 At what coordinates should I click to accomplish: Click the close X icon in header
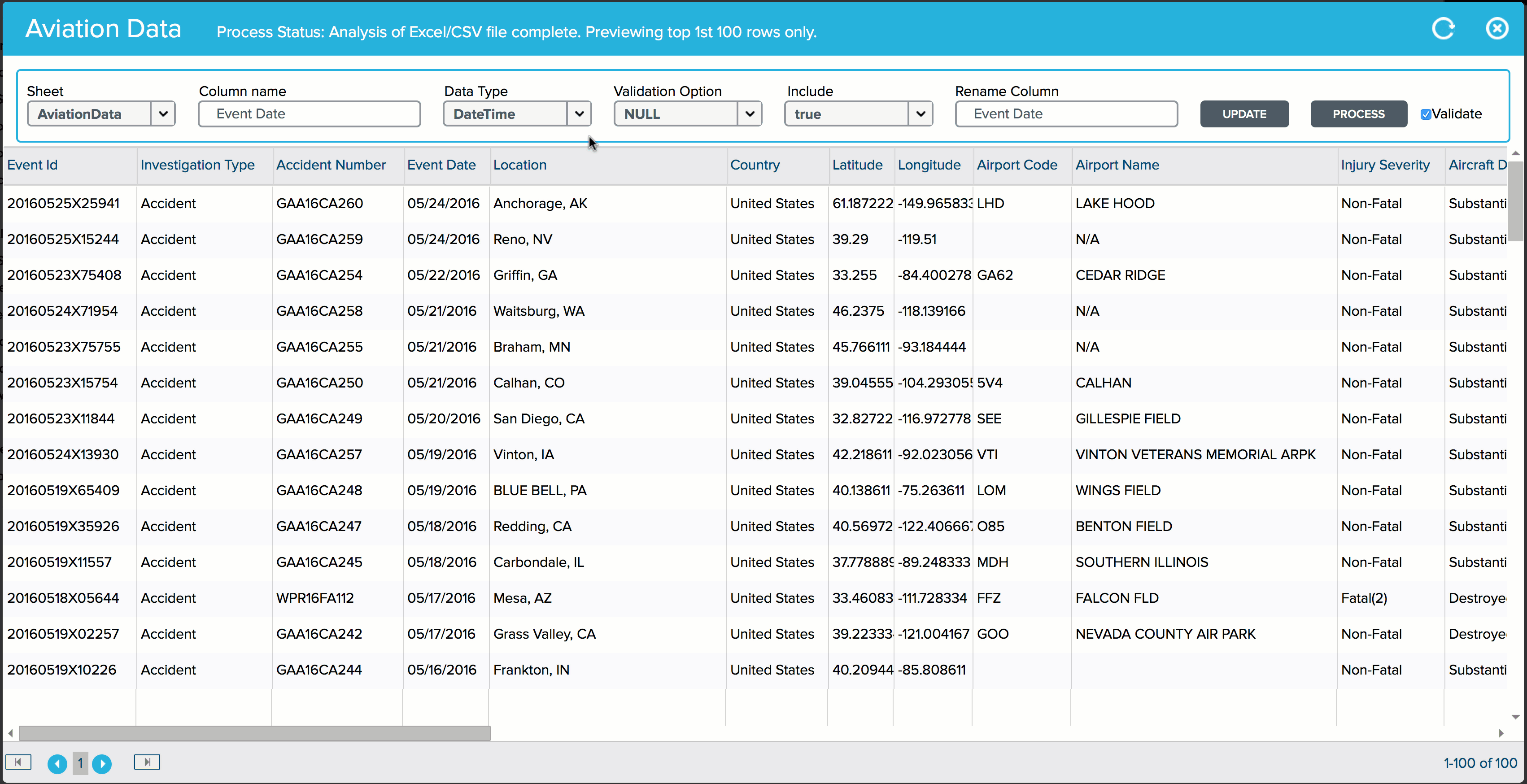pyautogui.click(x=1496, y=28)
